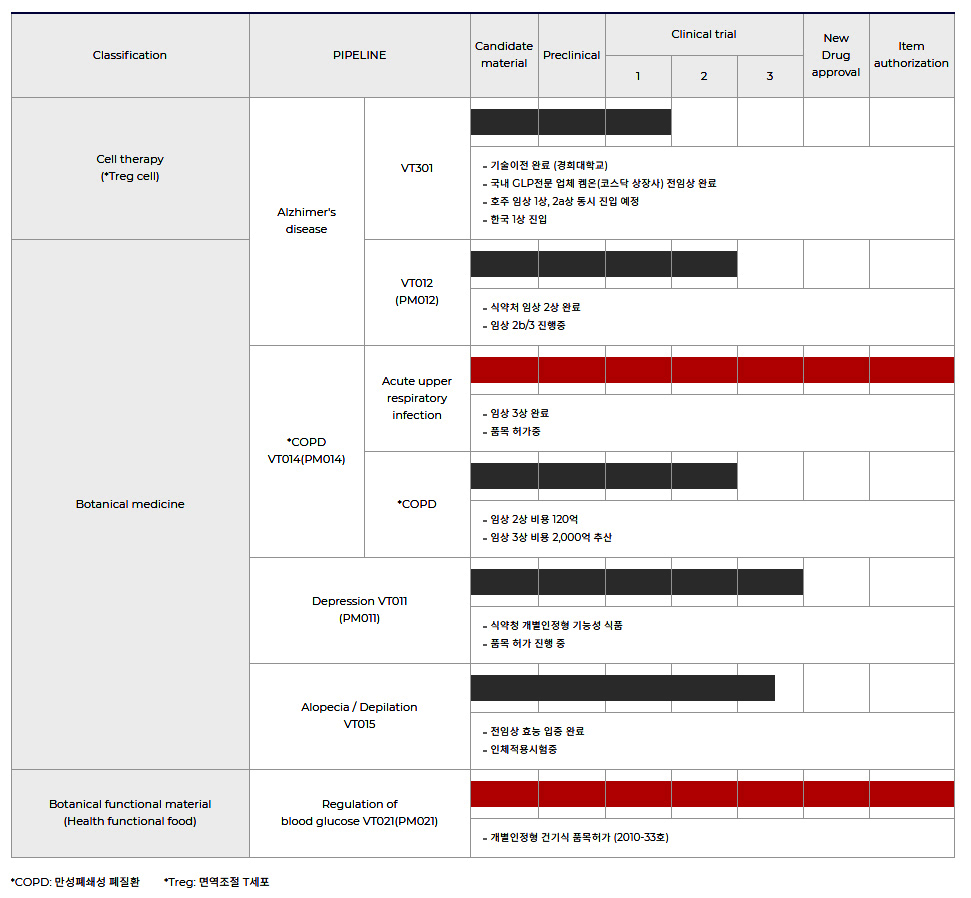Click the red Acute upper respiratory infection progress bar

click(x=711, y=370)
